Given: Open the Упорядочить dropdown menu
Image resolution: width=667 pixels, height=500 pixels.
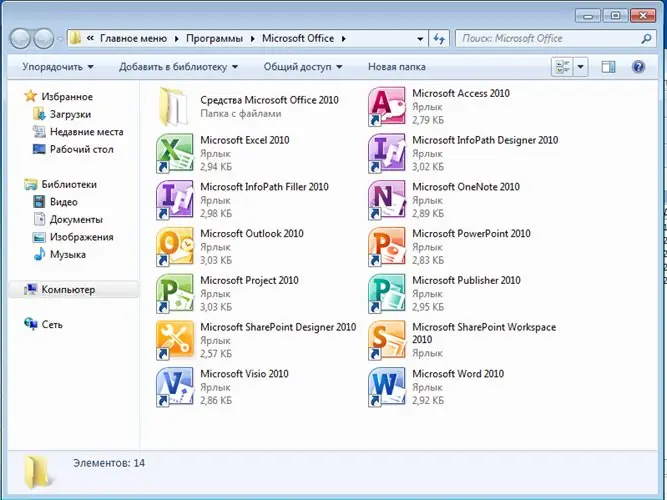Looking at the screenshot, I should (x=58, y=67).
